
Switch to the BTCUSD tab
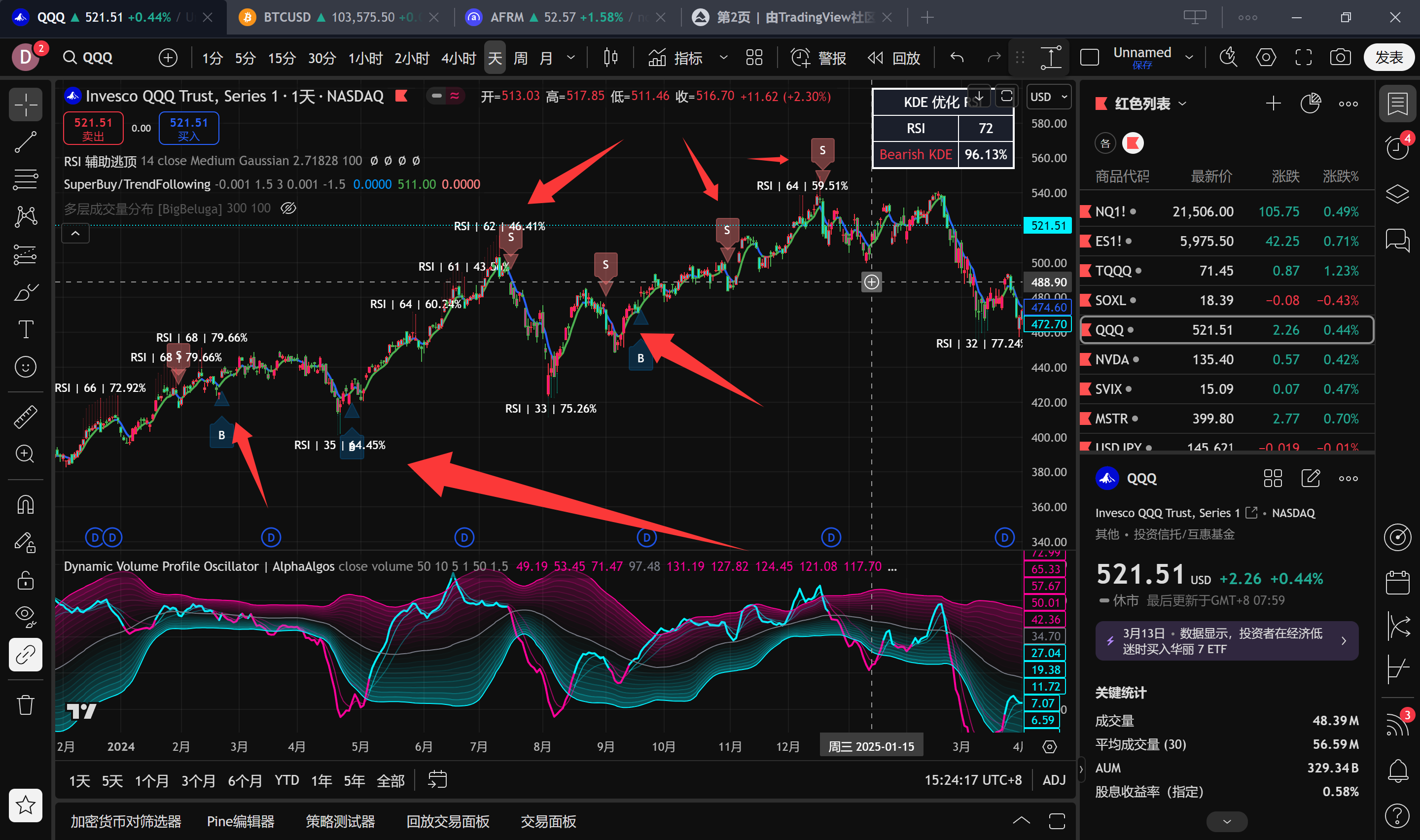pos(340,18)
